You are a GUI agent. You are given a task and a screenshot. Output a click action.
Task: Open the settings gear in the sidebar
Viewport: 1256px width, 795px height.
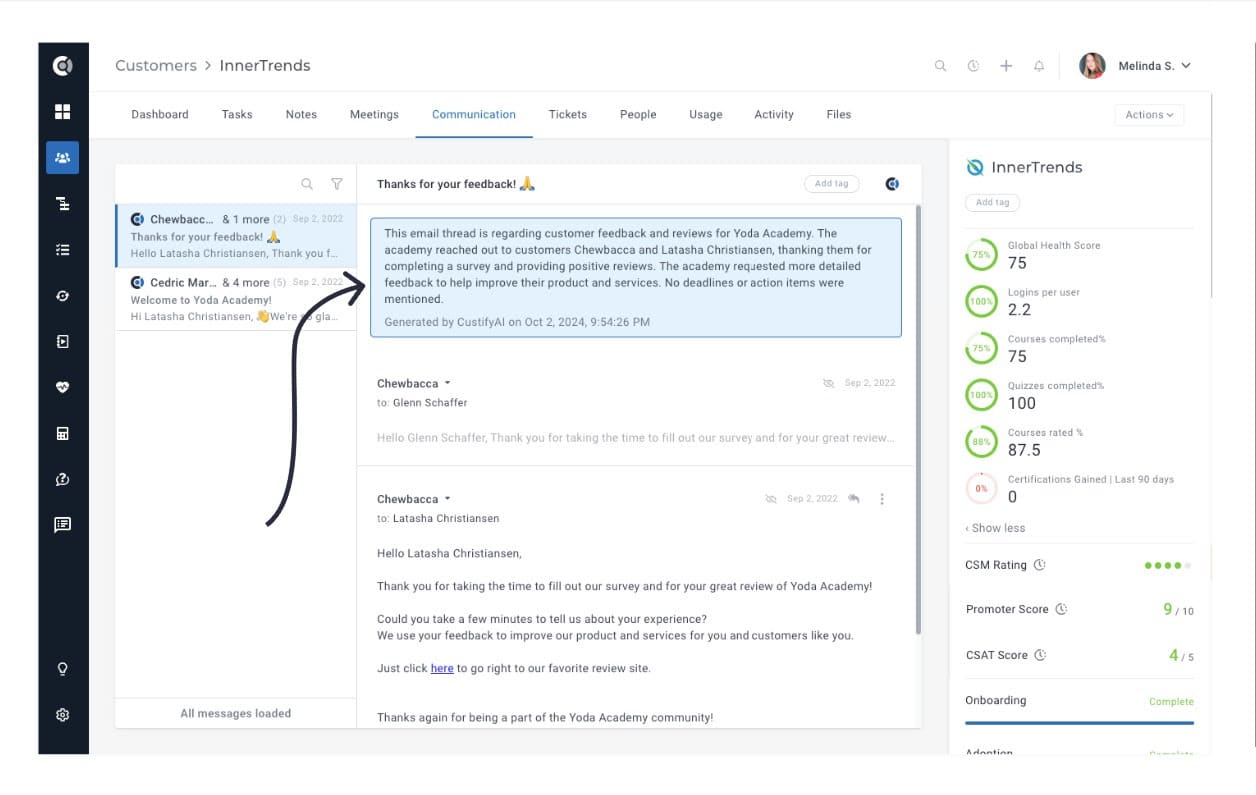(x=62, y=715)
